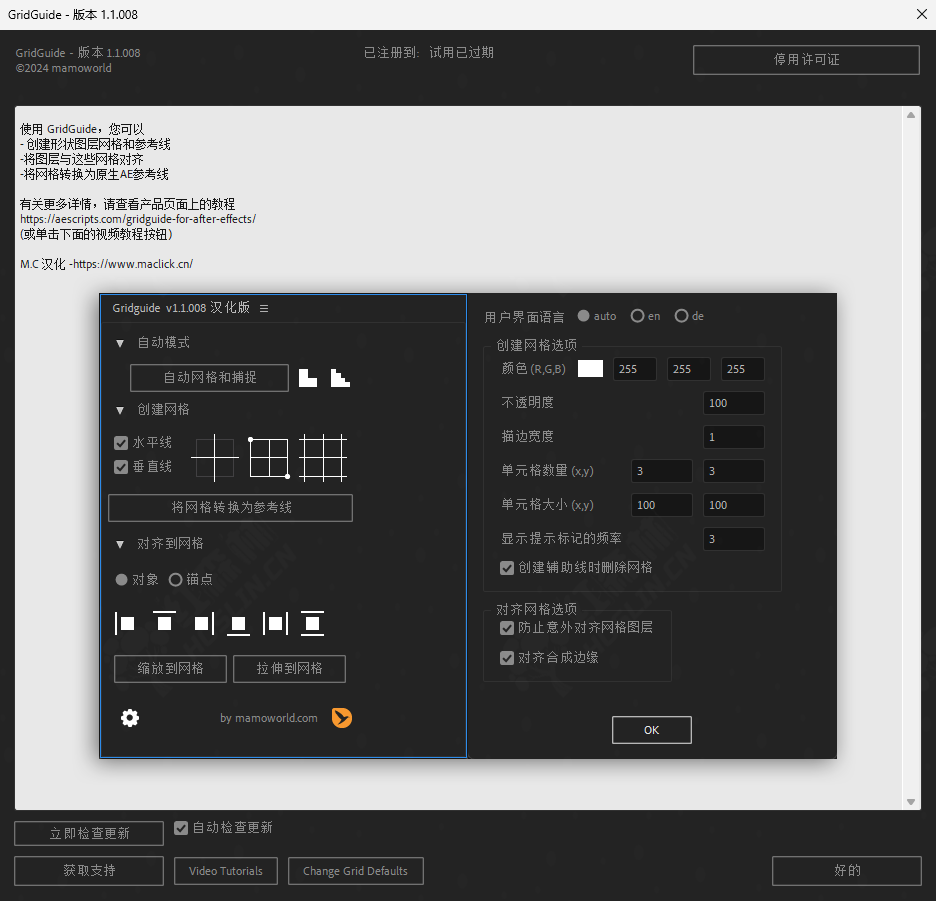The width and height of the screenshot is (936, 901).
Task: Click the second finer staircase auto-grid icon
Action: tap(340, 378)
